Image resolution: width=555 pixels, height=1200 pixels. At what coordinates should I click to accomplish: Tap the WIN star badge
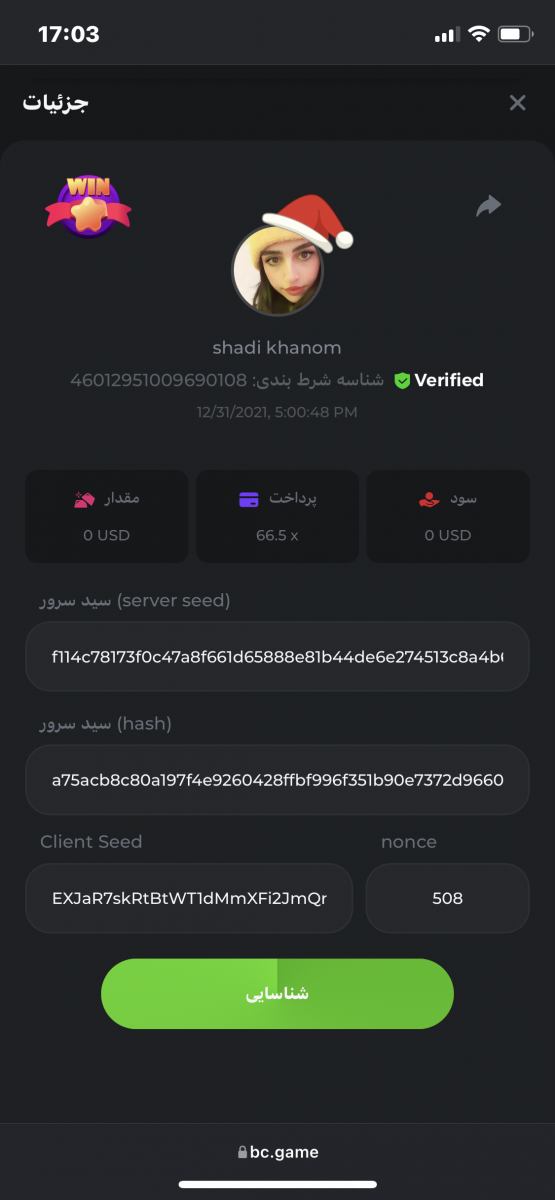coord(88,206)
